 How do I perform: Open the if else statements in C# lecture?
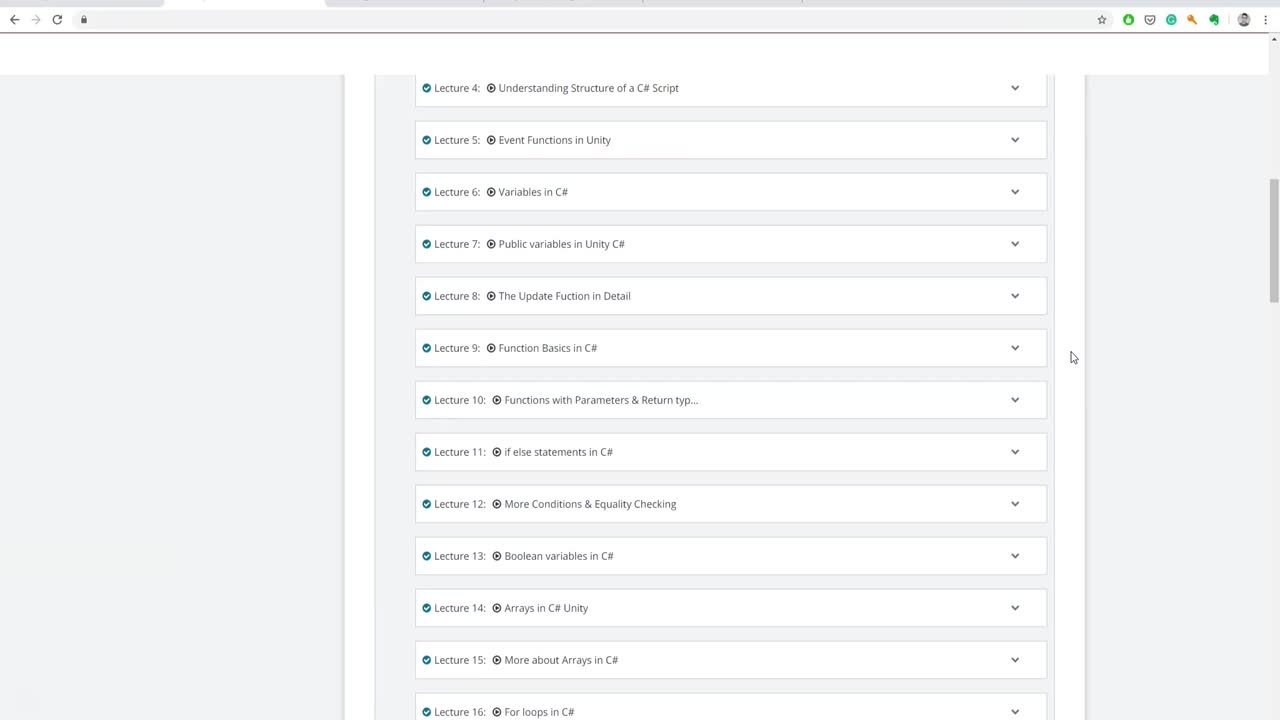pyautogui.click(x=558, y=452)
